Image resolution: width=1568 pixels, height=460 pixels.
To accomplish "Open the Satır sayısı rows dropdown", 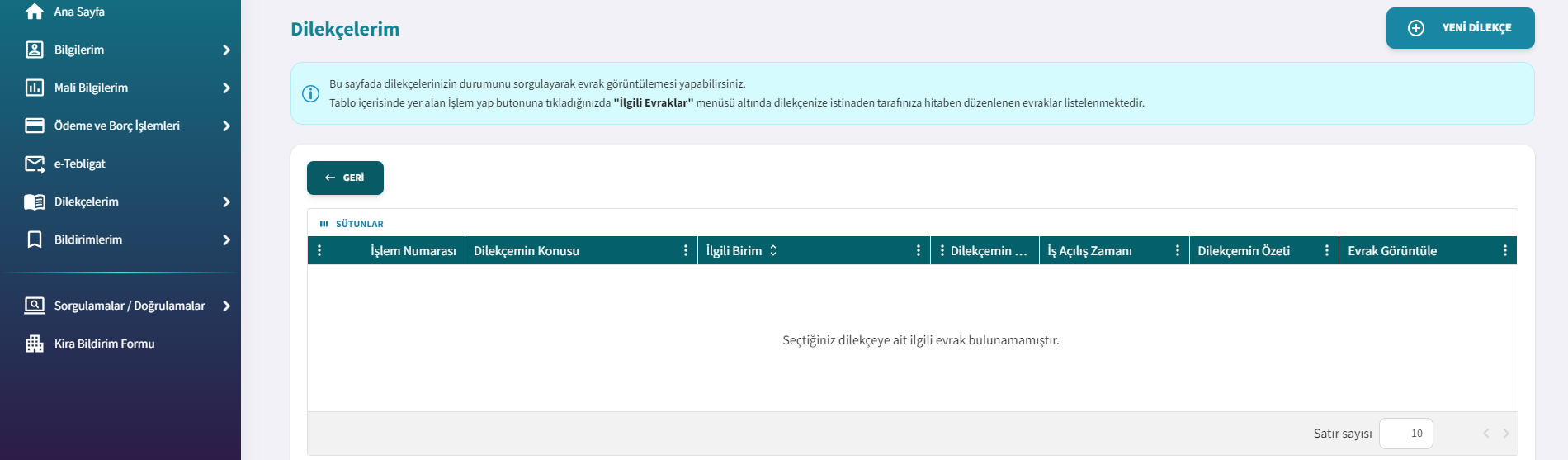I will [x=1406, y=434].
